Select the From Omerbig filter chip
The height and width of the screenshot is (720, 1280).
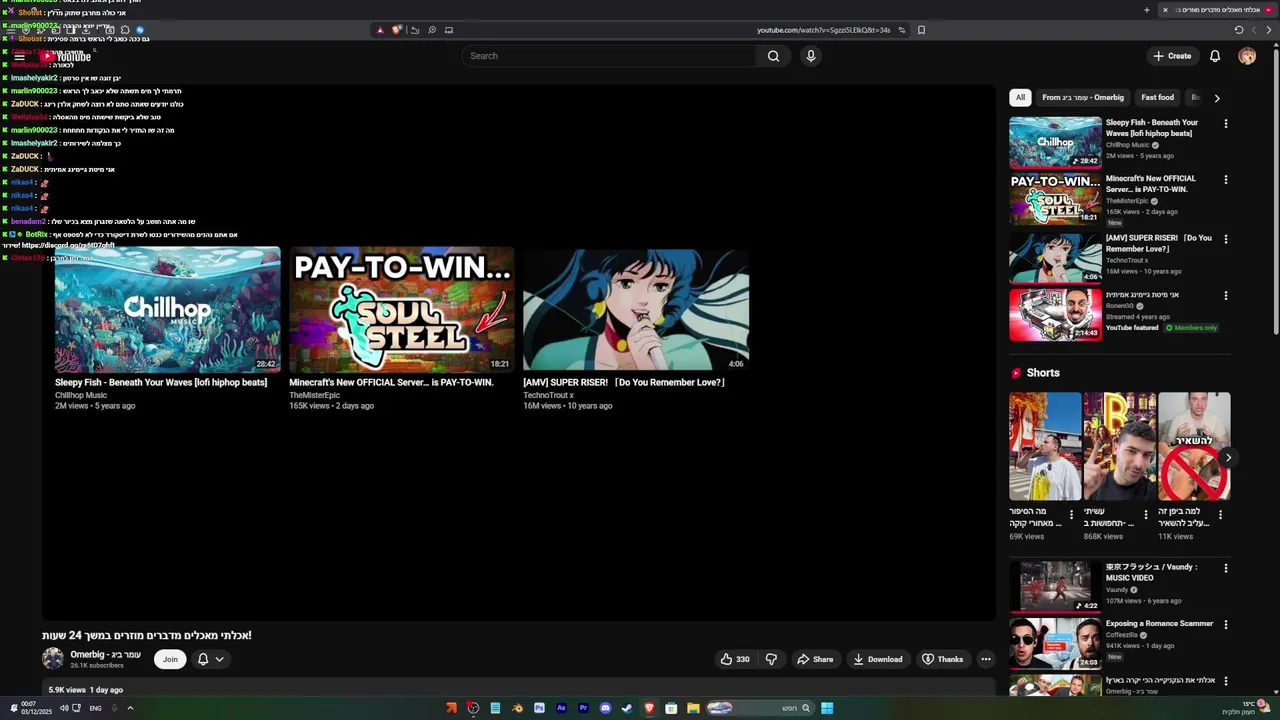(1083, 98)
